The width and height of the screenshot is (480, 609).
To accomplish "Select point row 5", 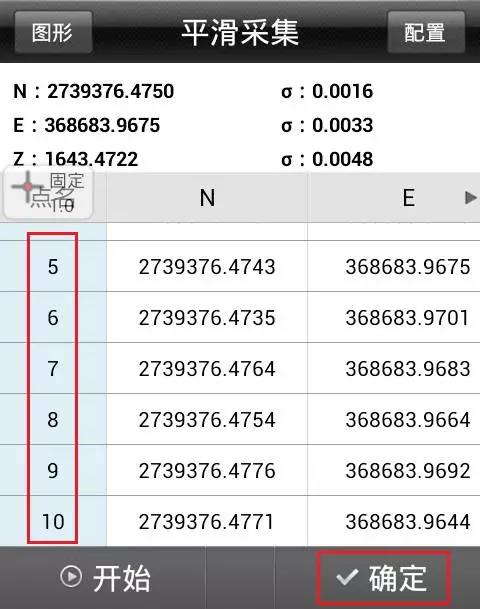I will 240,266.
